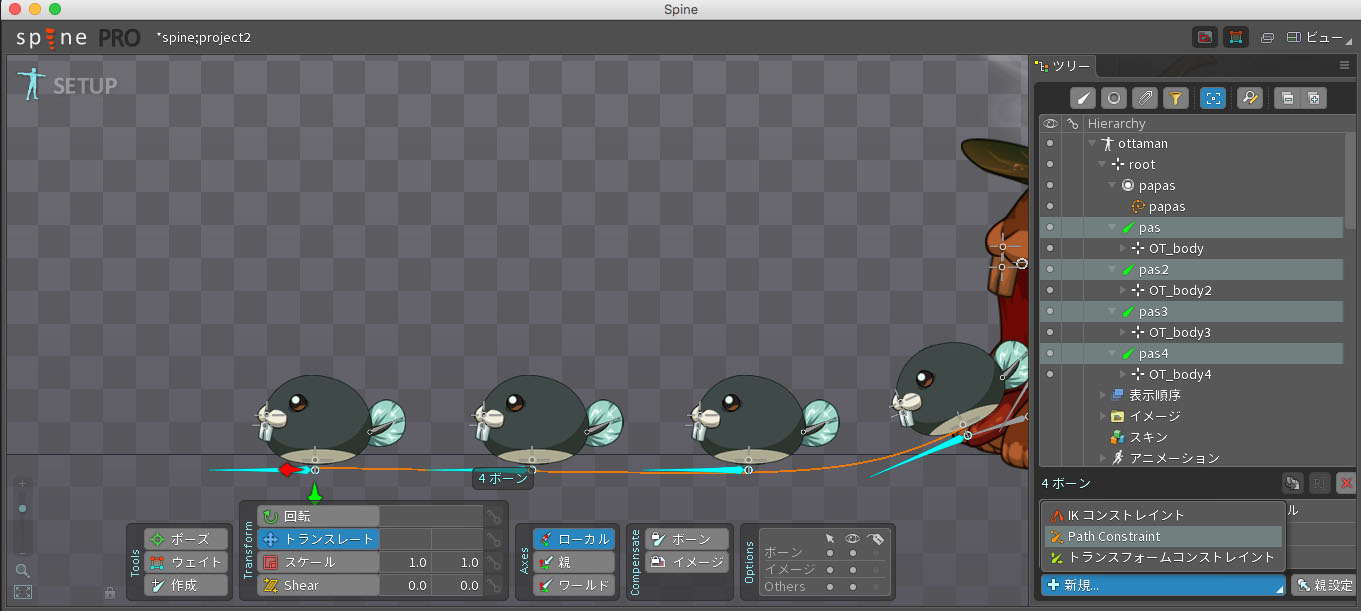The width and height of the screenshot is (1361, 611).
Task: Select the 回転 rotate transform tool
Action: pyautogui.click(x=318, y=516)
